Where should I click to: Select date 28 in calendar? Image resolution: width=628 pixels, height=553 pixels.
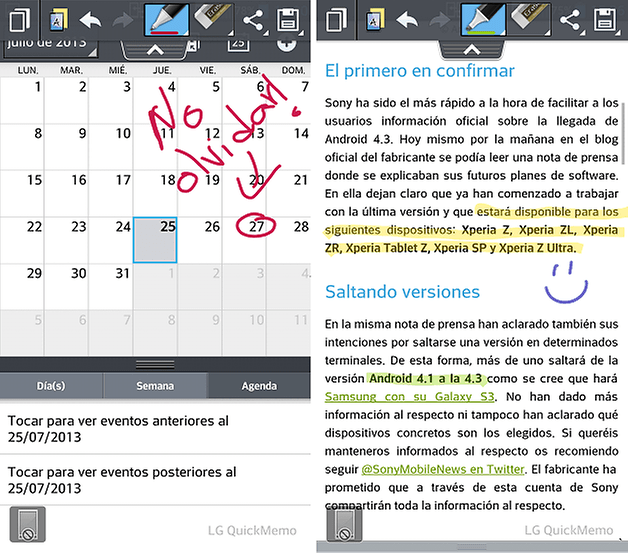tap(288, 240)
